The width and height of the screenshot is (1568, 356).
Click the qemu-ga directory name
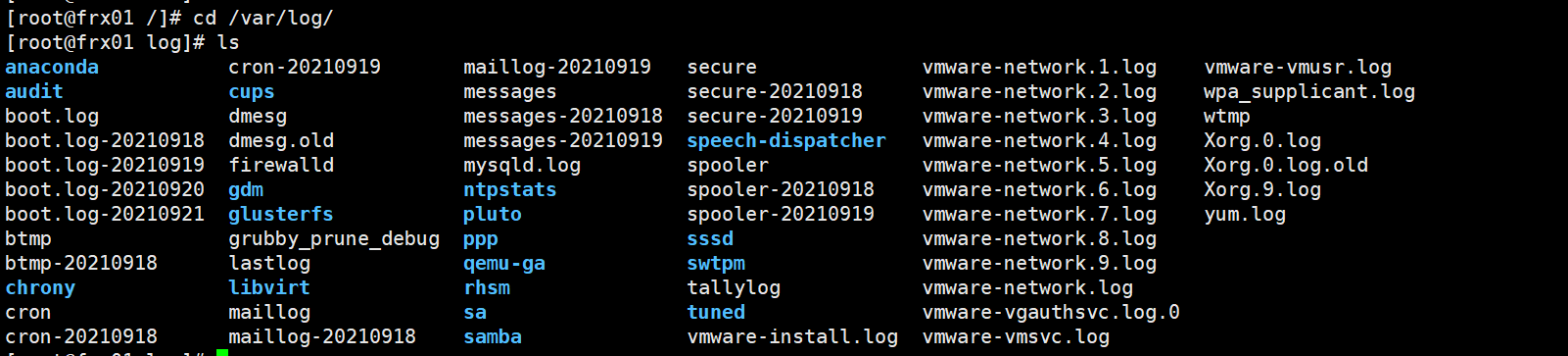click(504, 263)
